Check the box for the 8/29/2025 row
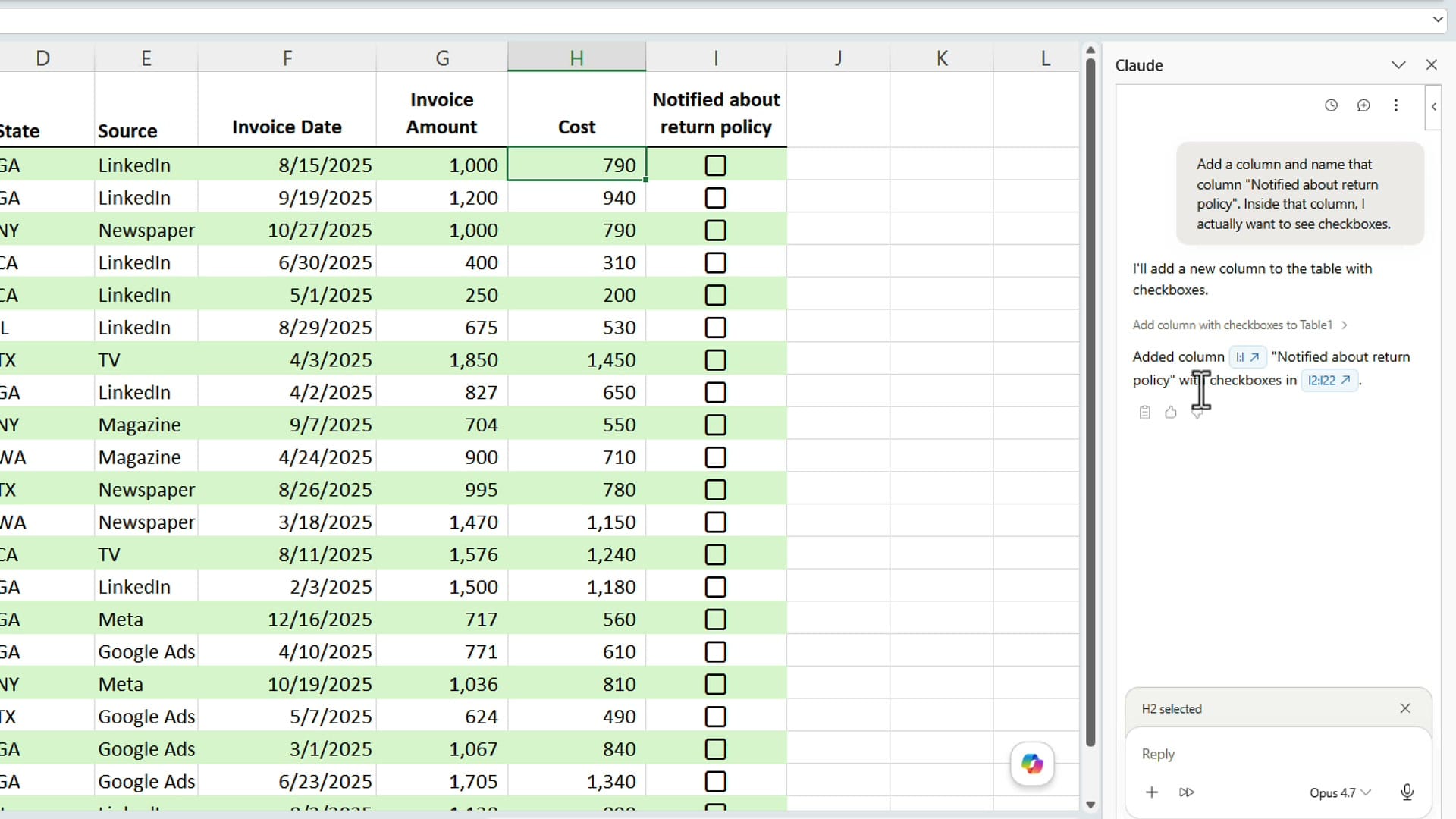 715,328
